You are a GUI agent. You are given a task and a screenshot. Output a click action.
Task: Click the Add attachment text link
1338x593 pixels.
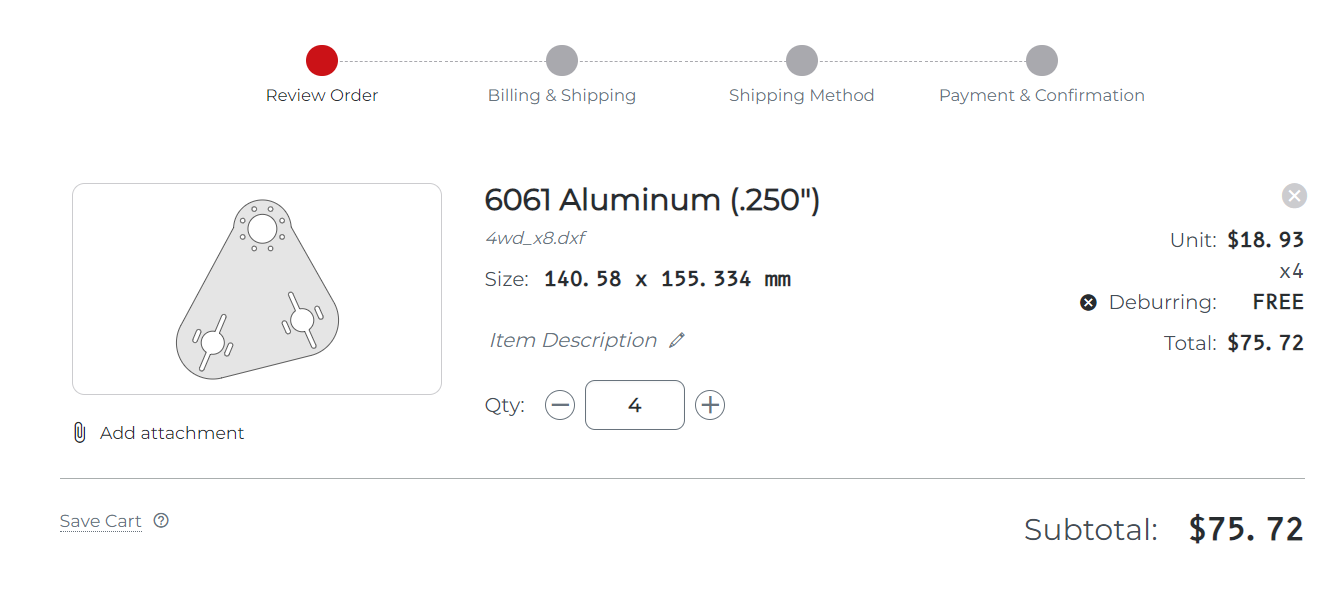pyautogui.click(x=172, y=433)
